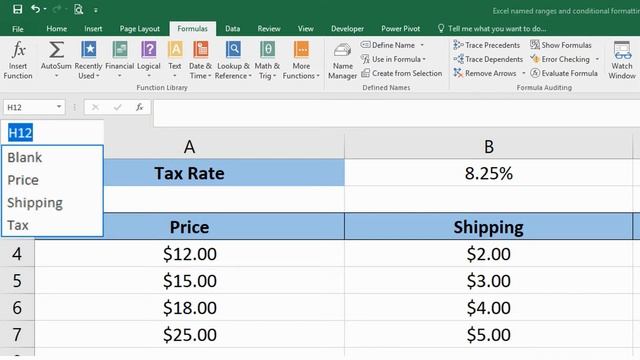Click the Price header cell in column A

pyautogui.click(x=189, y=227)
